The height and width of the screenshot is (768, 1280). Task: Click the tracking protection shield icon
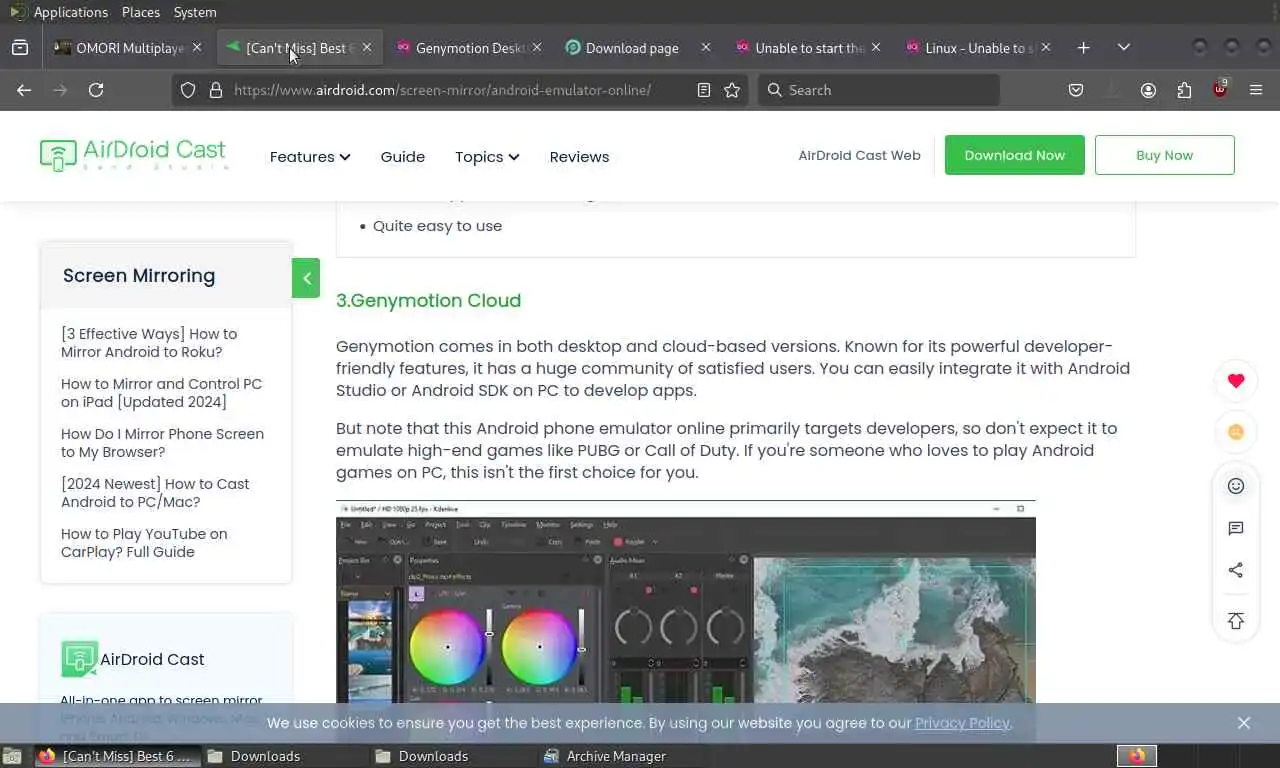[x=188, y=90]
